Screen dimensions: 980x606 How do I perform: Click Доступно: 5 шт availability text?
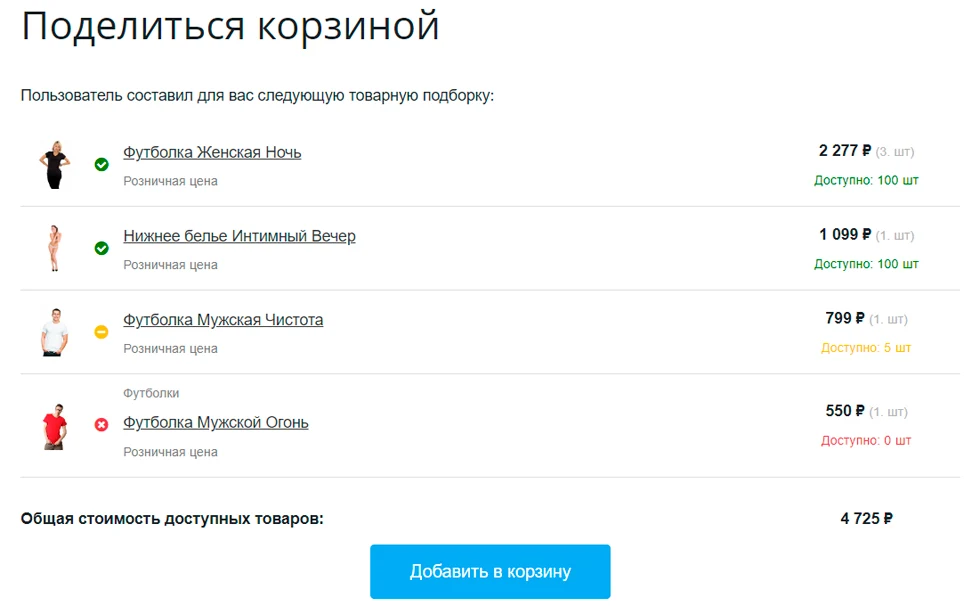pos(866,347)
